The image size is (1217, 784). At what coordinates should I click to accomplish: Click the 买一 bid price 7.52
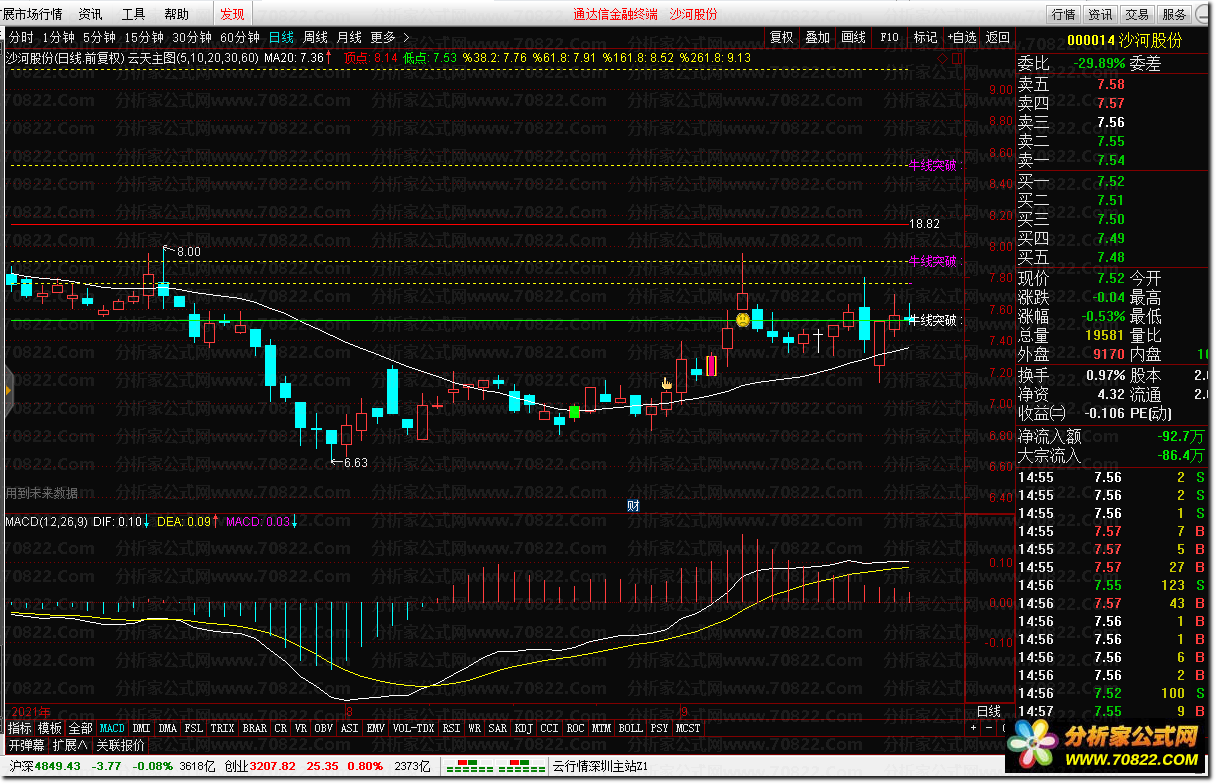tap(1110, 182)
